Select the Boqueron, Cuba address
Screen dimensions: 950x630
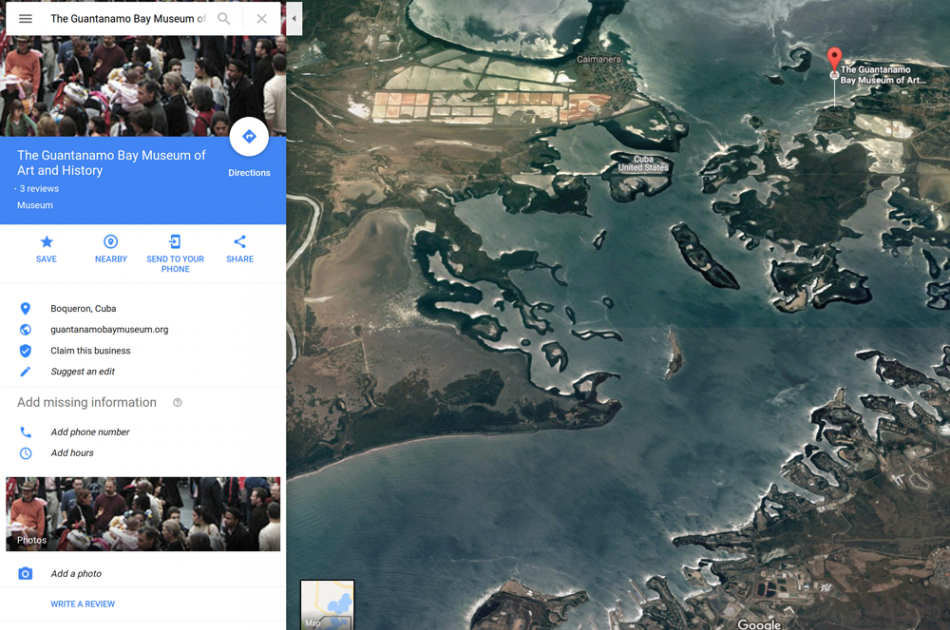click(x=83, y=308)
